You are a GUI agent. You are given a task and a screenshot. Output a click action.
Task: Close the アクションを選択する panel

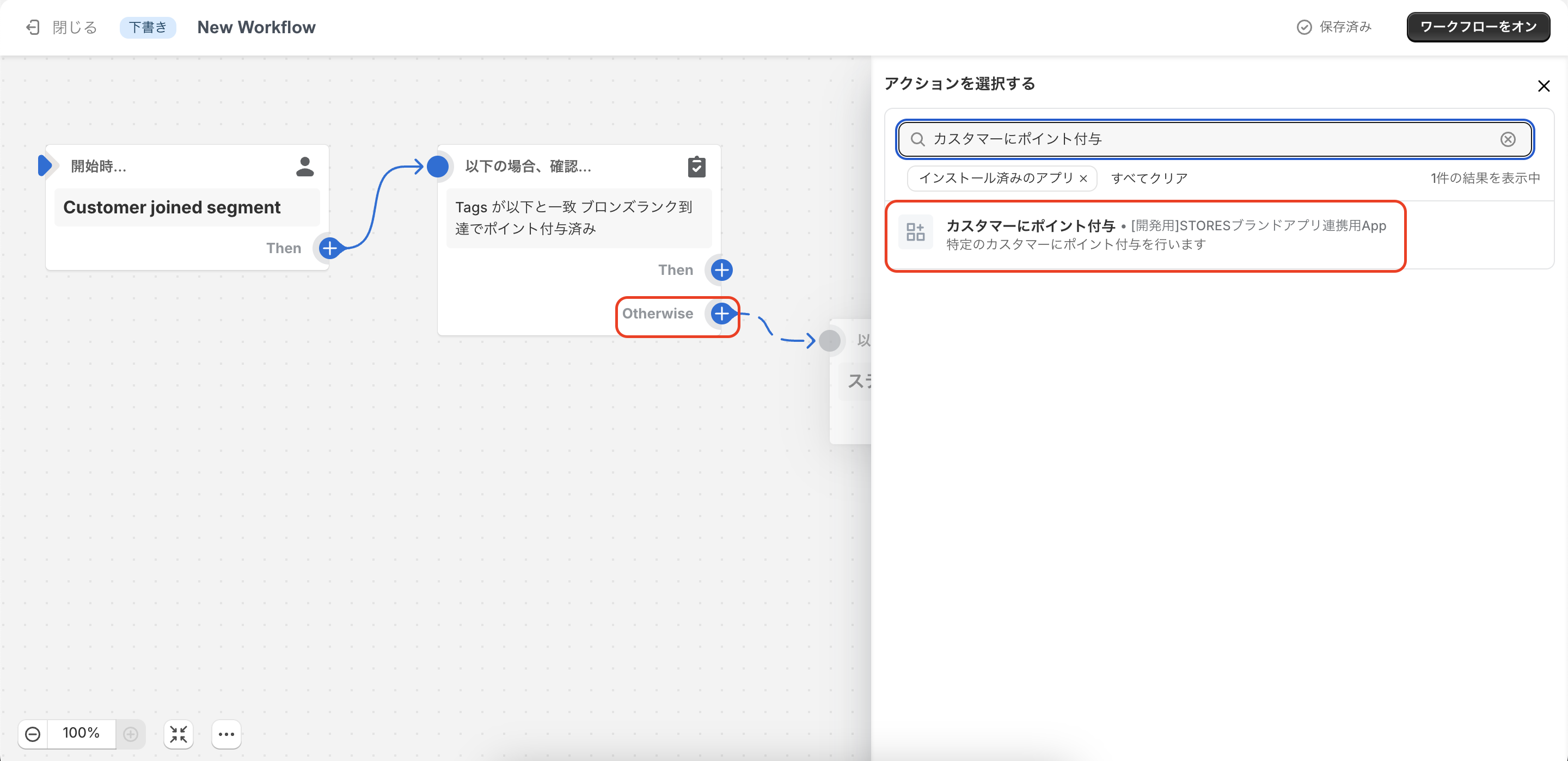(1543, 86)
